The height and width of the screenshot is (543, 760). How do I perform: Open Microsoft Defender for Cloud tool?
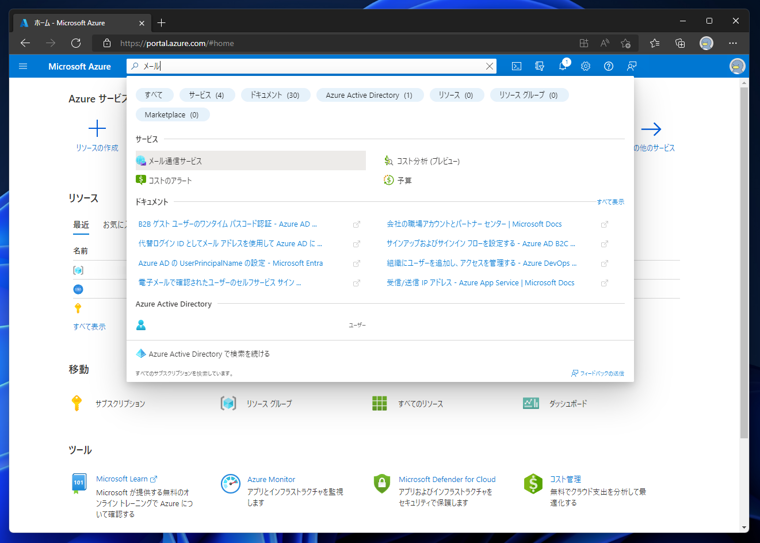point(447,479)
